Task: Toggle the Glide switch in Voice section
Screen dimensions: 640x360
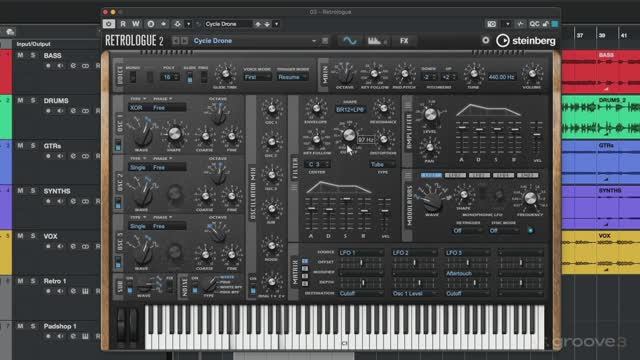Action: [189, 77]
